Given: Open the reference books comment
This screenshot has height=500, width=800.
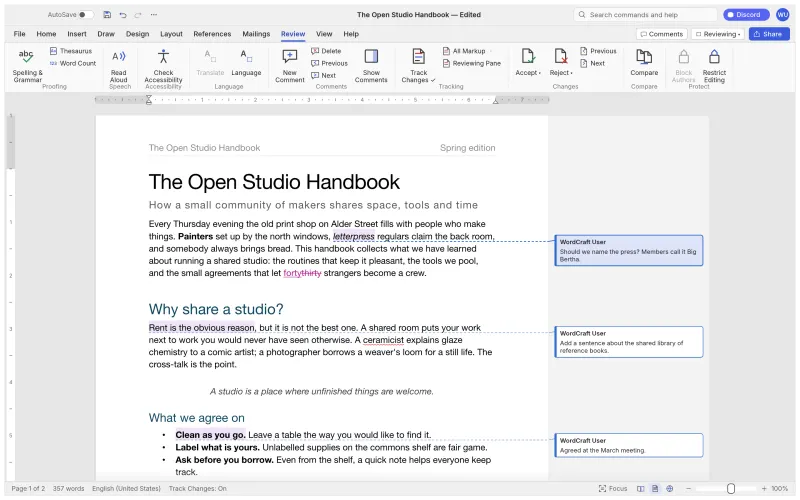Looking at the screenshot, I should (x=629, y=342).
